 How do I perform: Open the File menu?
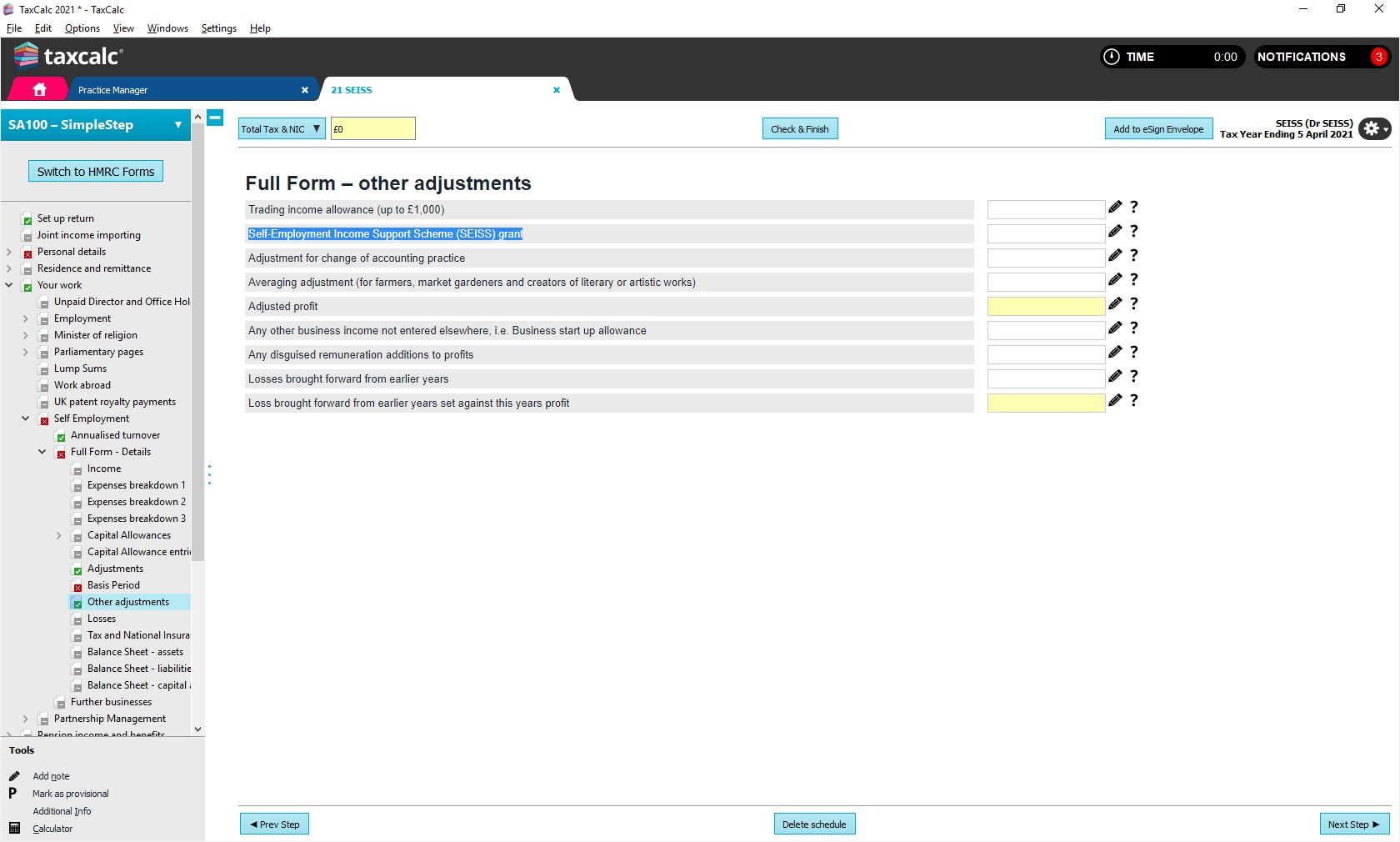click(x=14, y=28)
